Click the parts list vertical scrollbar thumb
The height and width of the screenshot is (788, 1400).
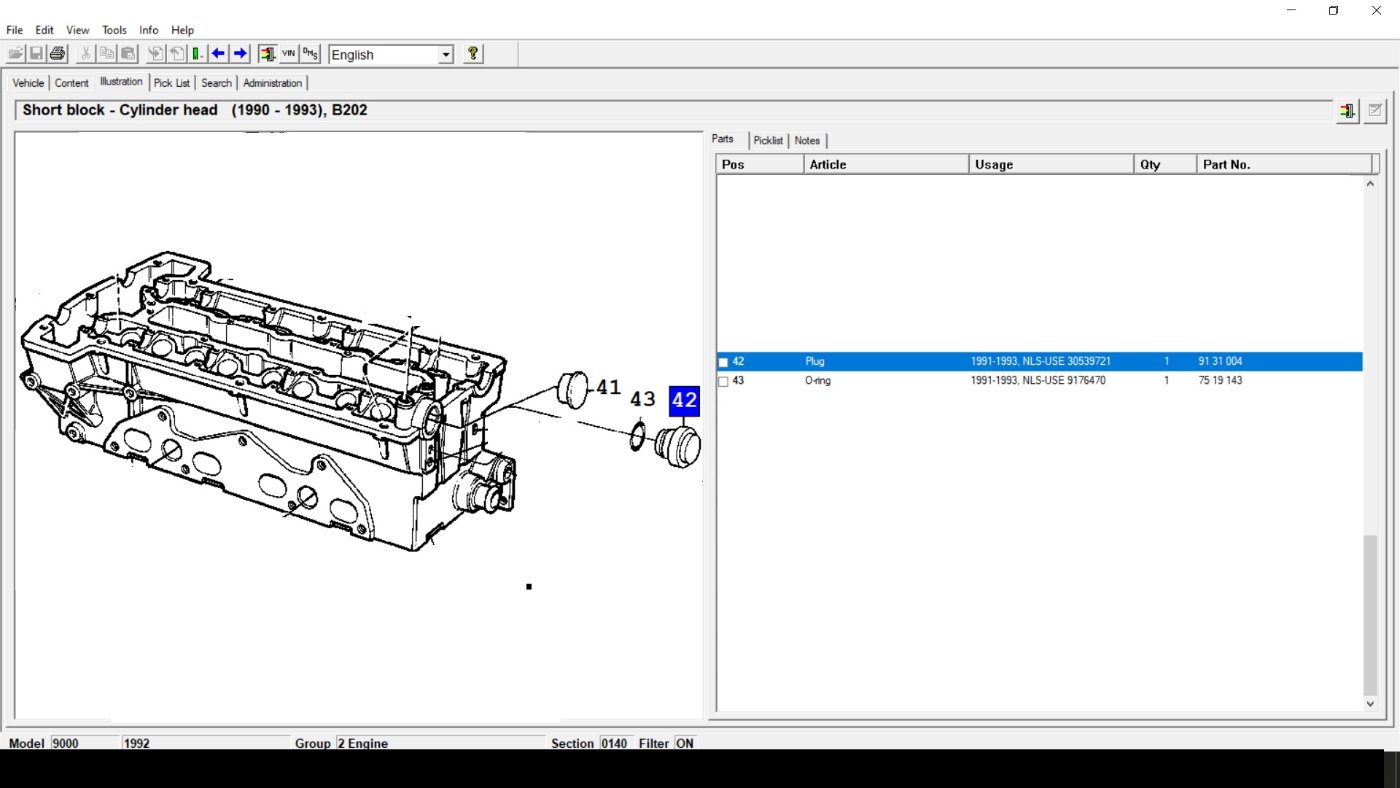click(1370, 614)
